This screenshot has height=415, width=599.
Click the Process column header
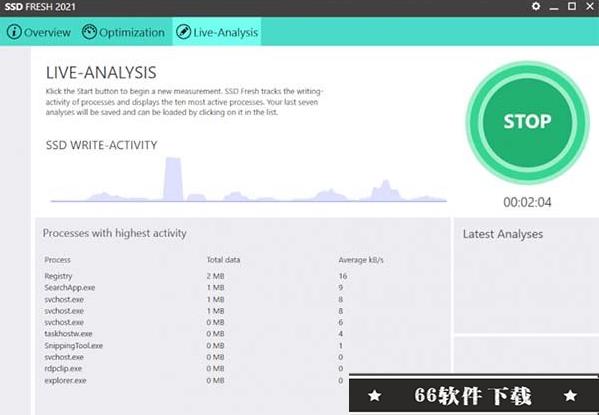click(57, 260)
